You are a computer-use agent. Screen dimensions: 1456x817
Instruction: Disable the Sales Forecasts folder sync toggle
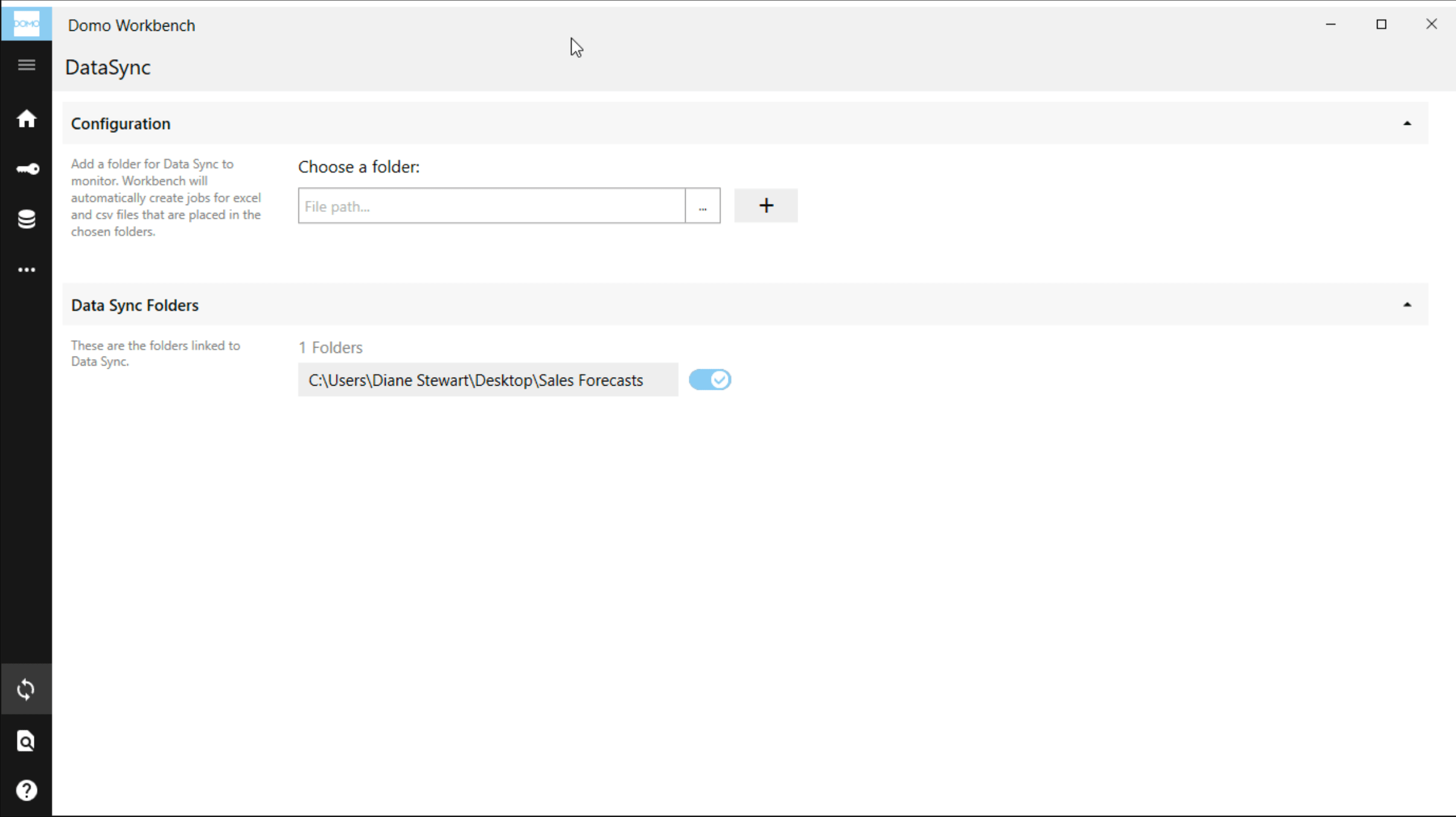pos(710,380)
